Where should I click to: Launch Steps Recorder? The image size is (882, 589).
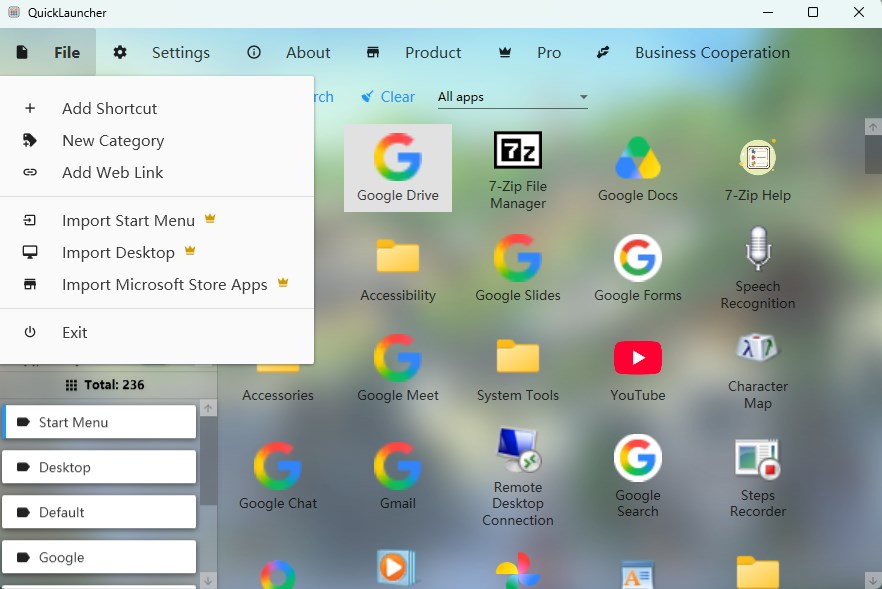[758, 477]
